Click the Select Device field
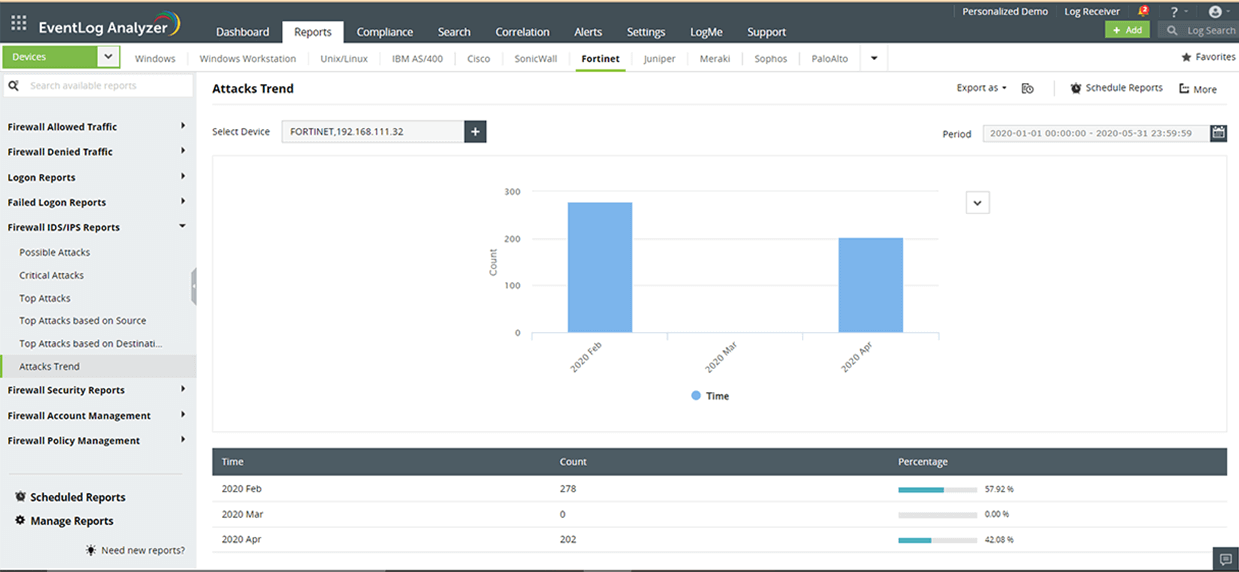Image resolution: width=1239 pixels, height=572 pixels. coord(373,131)
